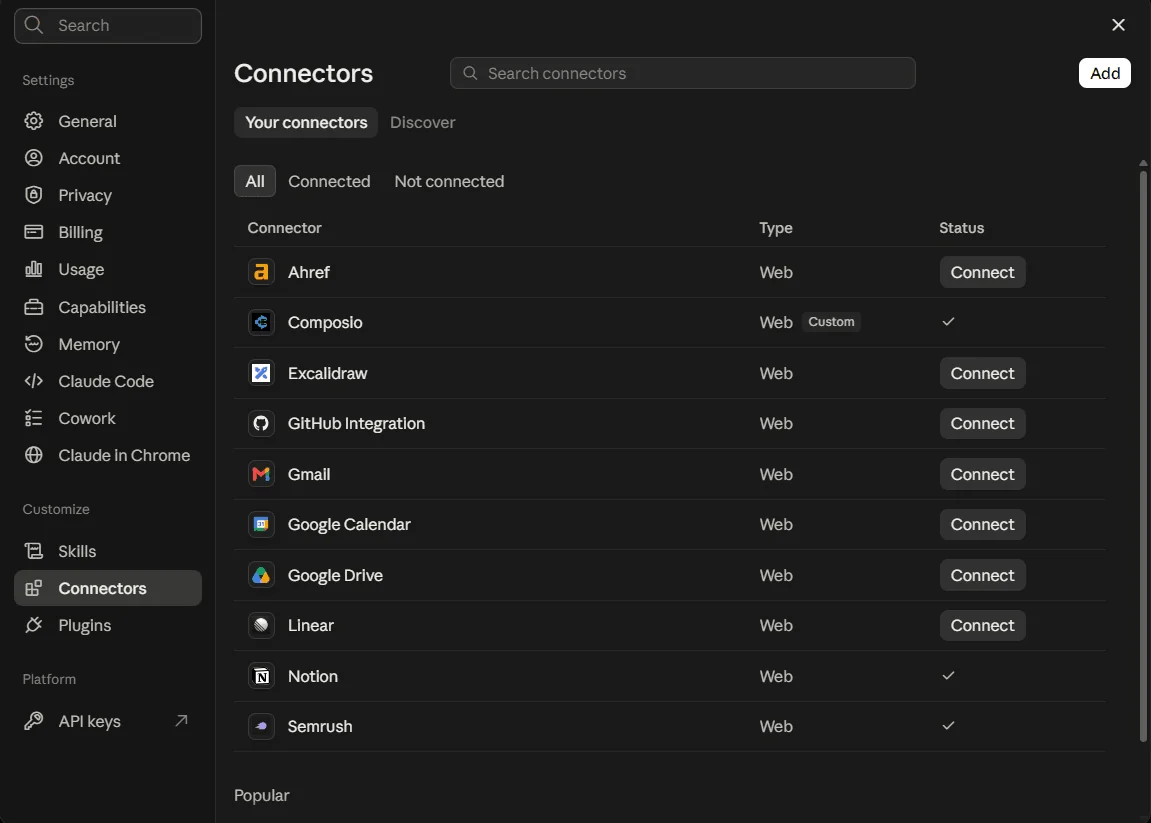Open the Capabilities settings page
The width and height of the screenshot is (1151, 823).
tap(108, 307)
